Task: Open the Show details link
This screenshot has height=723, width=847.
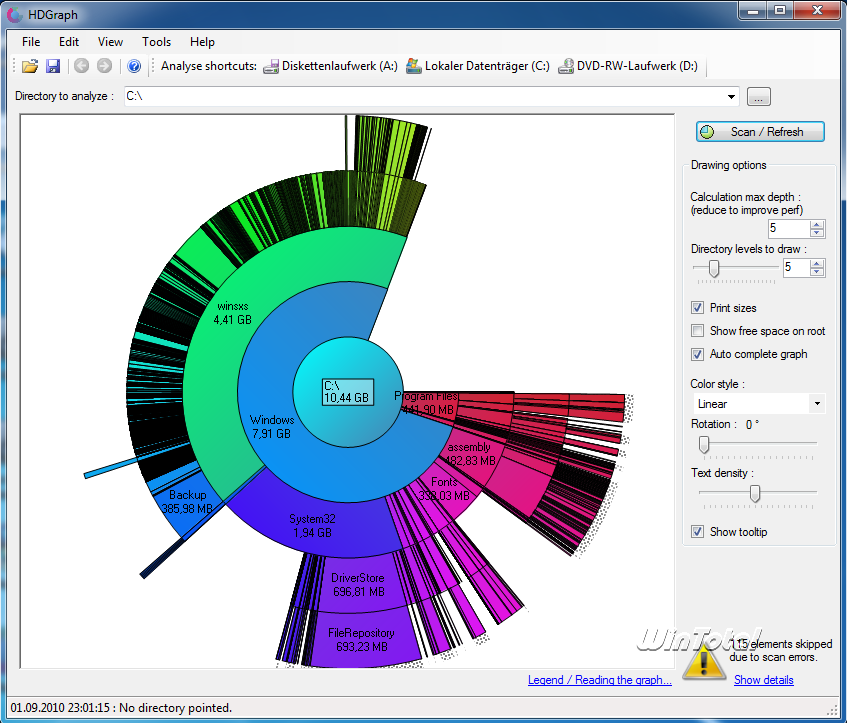Action: (x=763, y=680)
